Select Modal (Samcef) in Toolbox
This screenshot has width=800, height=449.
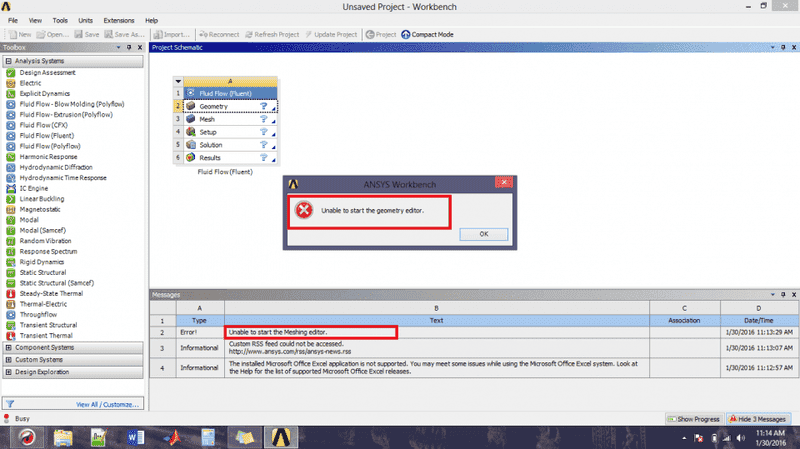click(x=43, y=231)
